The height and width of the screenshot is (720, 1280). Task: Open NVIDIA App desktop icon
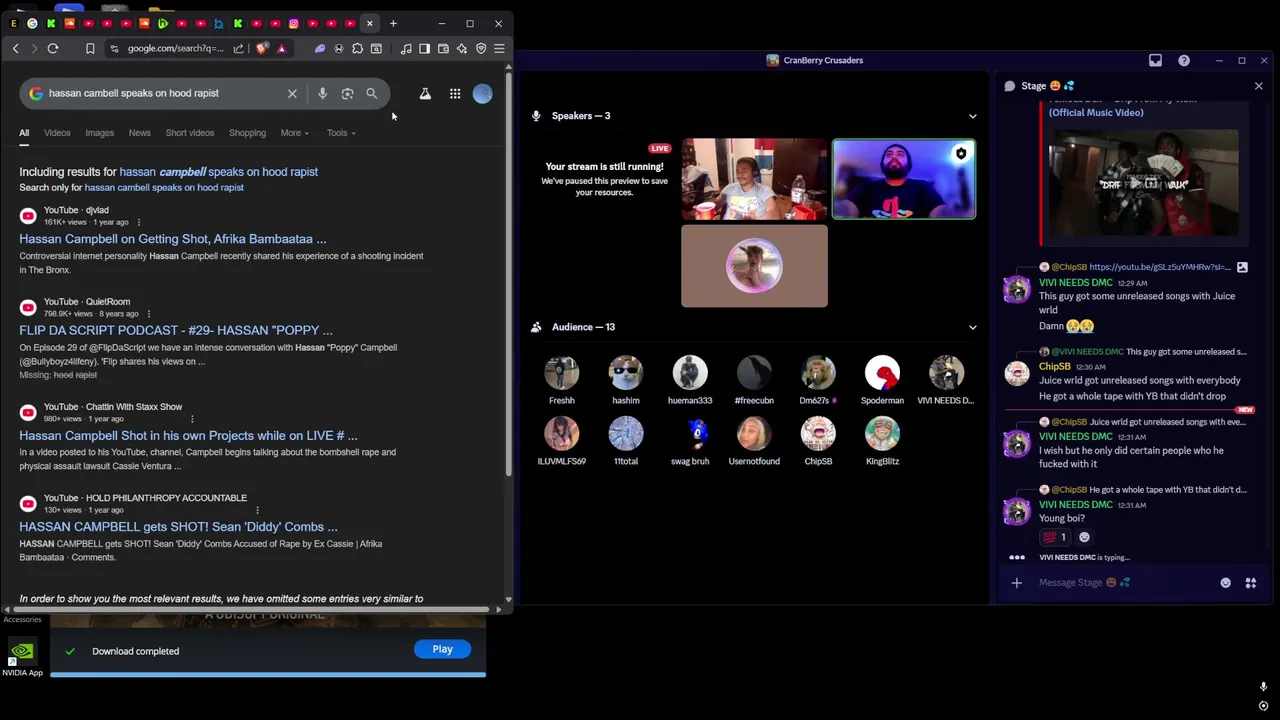(22, 659)
